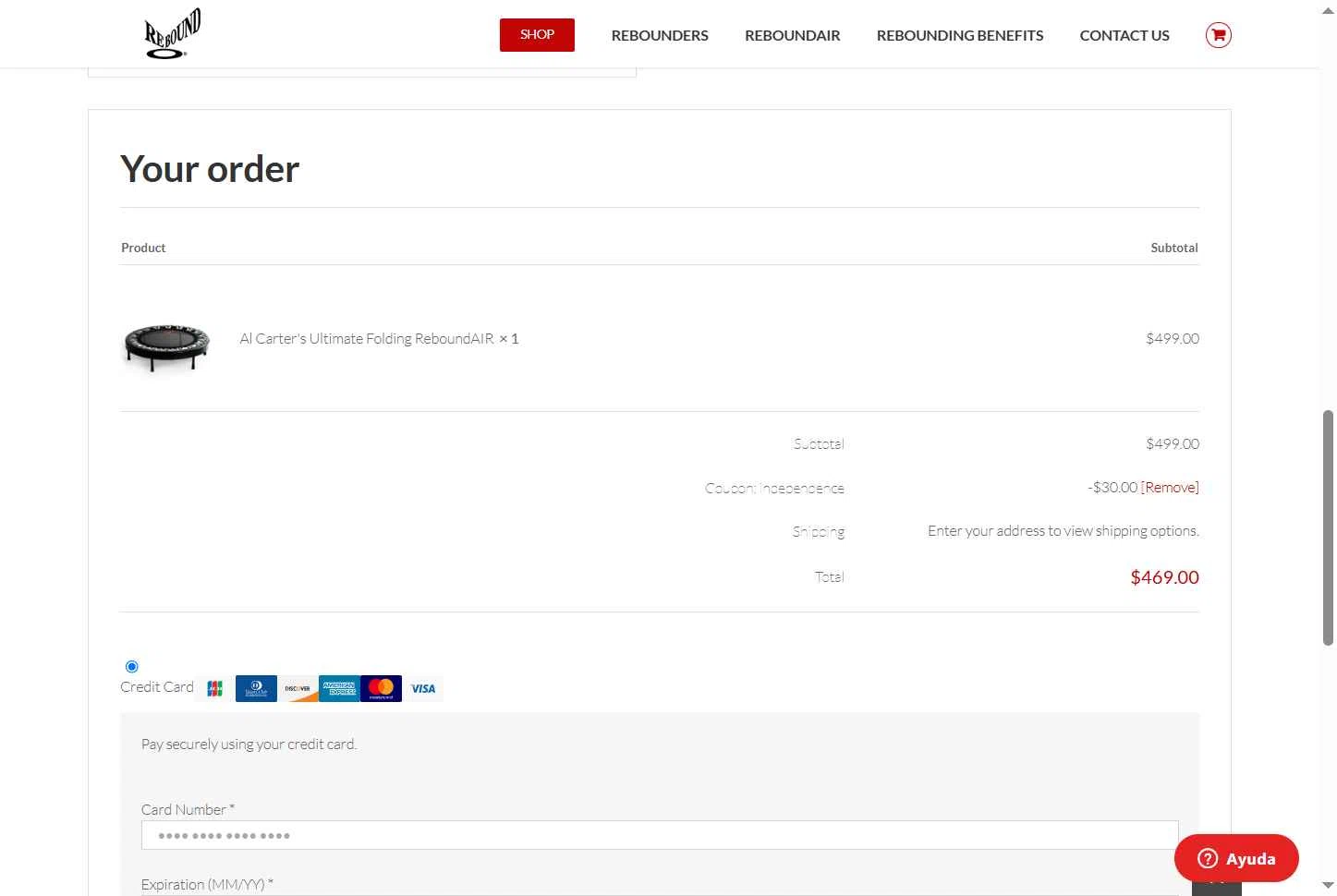This screenshot has height=896, width=1337.
Task: Open the shopping cart icon
Action: 1218,35
